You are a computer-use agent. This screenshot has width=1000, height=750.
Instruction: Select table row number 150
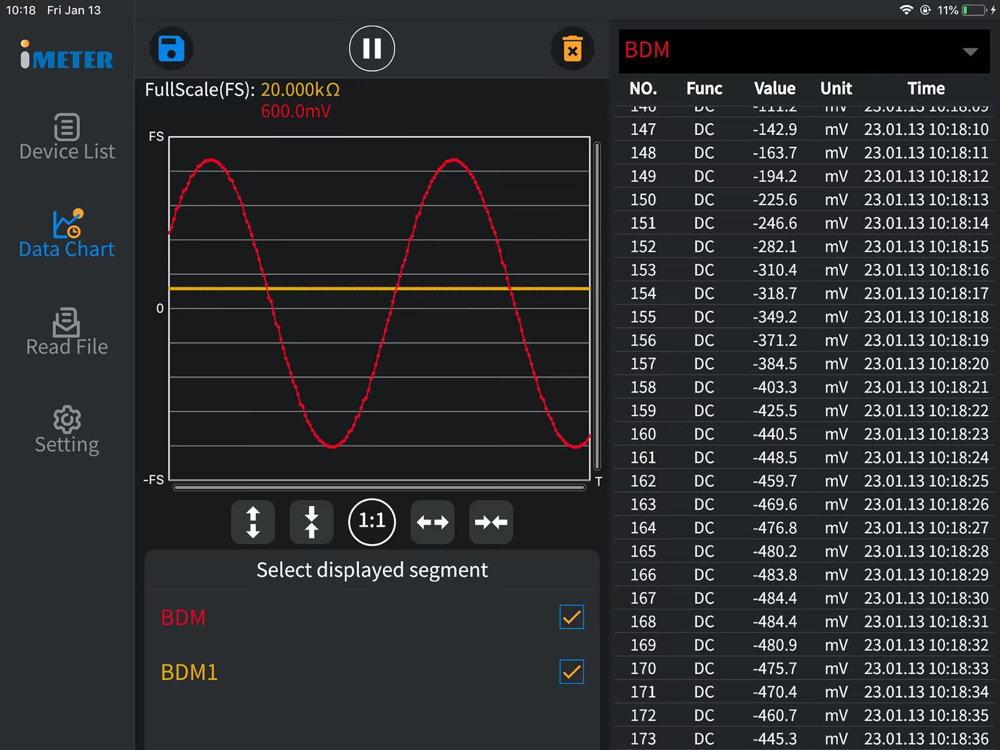(804, 200)
